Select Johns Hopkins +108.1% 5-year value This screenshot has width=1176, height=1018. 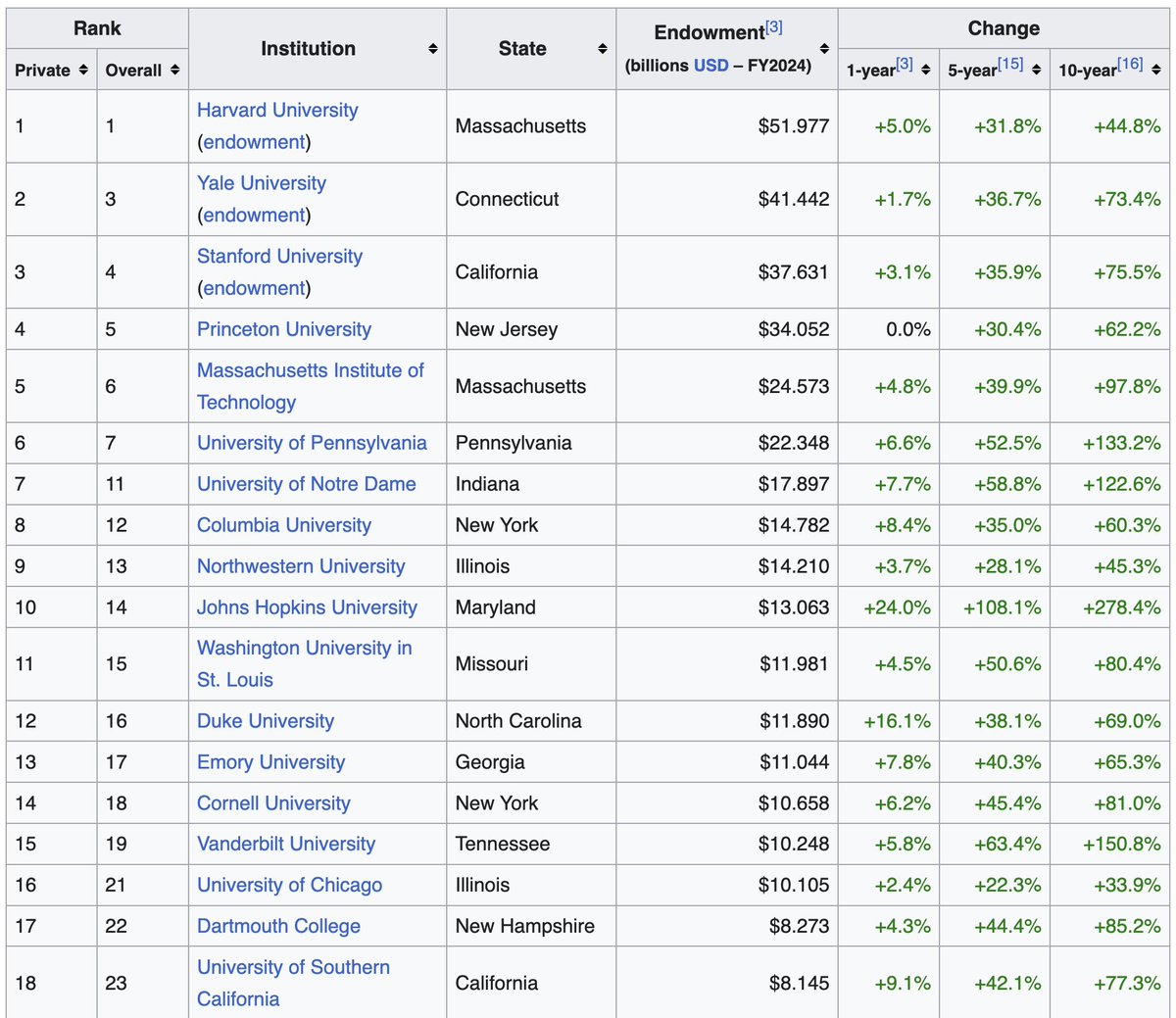(x=995, y=607)
